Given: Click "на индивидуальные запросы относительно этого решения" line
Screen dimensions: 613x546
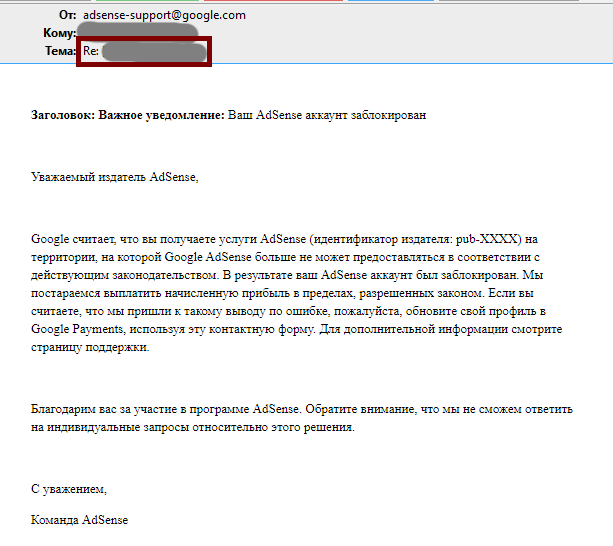Looking at the screenshot, I should point(193,427).
